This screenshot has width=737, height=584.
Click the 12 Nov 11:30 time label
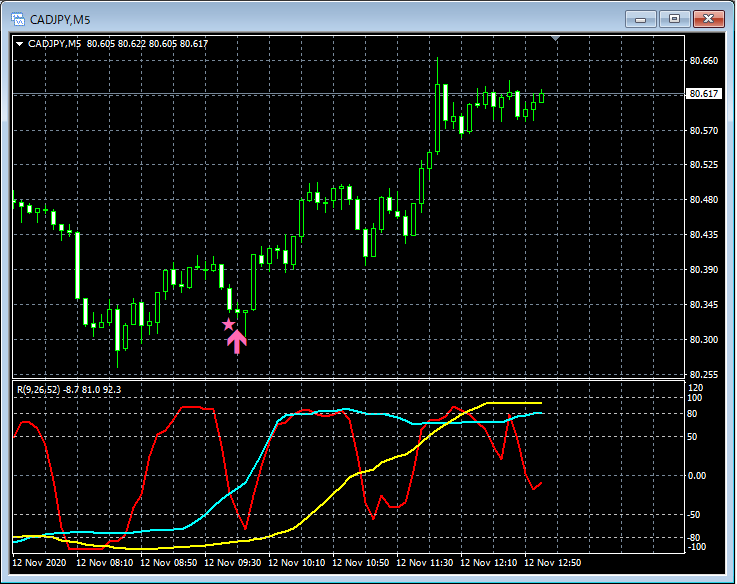coord(425,562)
